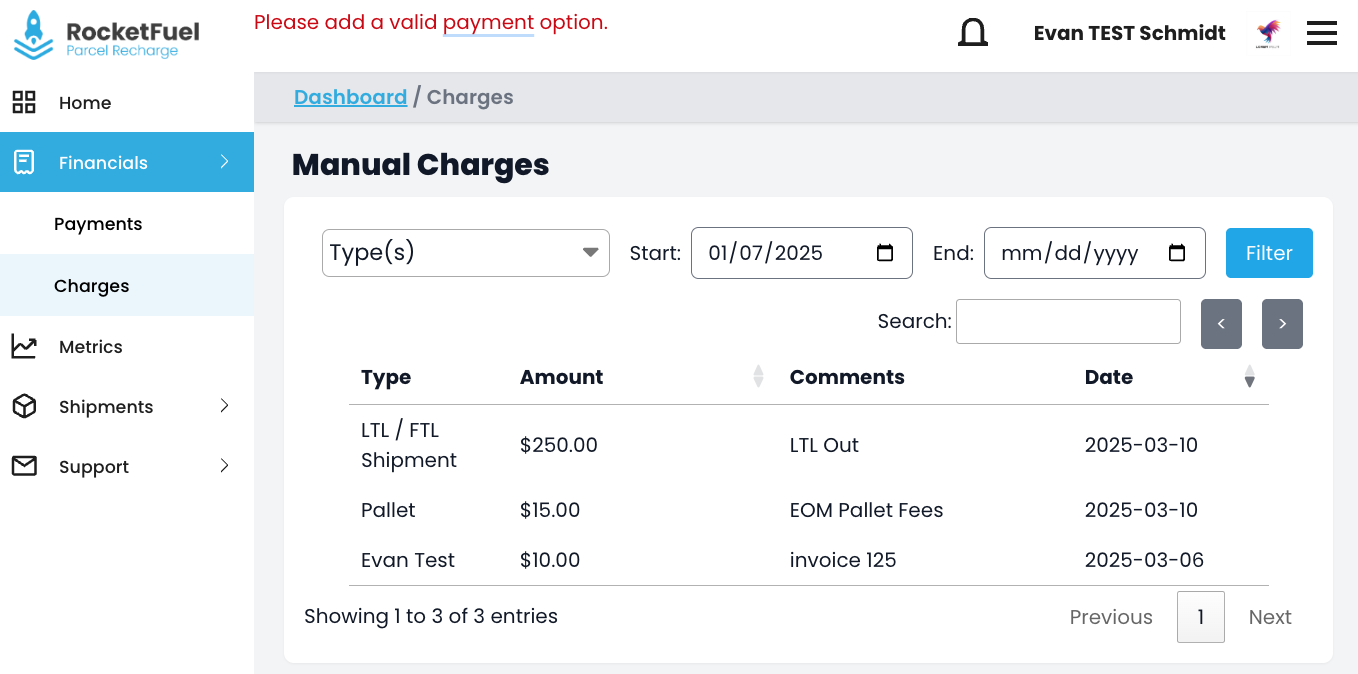The width and height of the screenshot is (1358, 674).
Task: Open Payments in the sidebar
Action: pos(98,224)
